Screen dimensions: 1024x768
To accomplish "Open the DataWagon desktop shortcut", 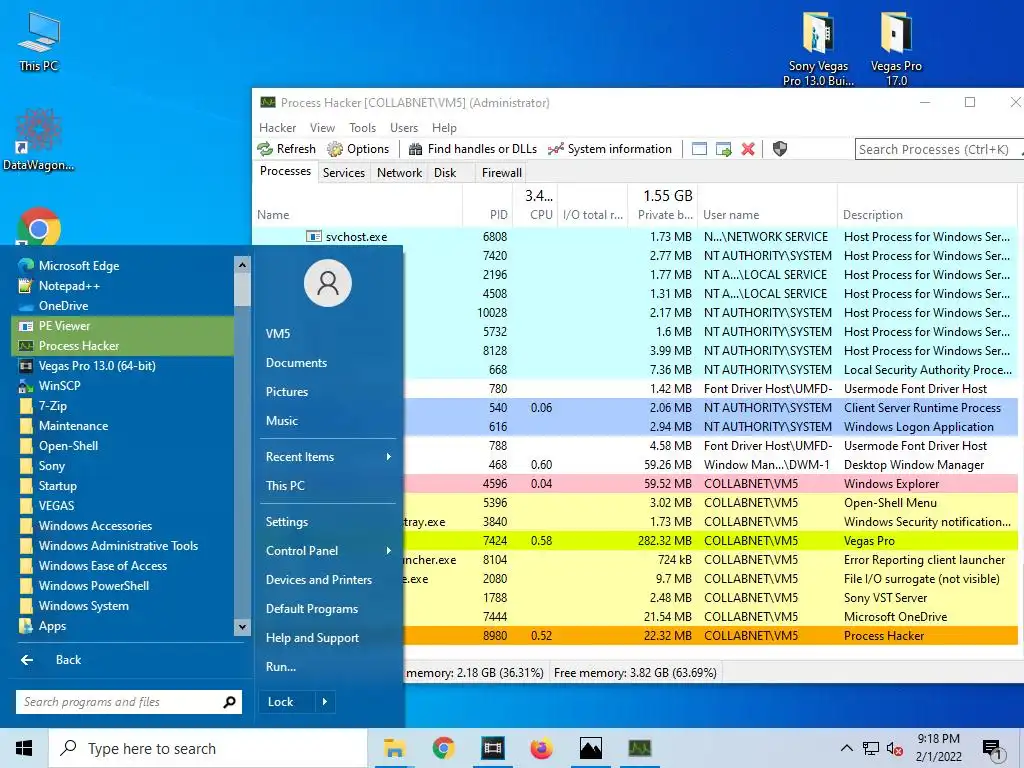I will point(39,140).
